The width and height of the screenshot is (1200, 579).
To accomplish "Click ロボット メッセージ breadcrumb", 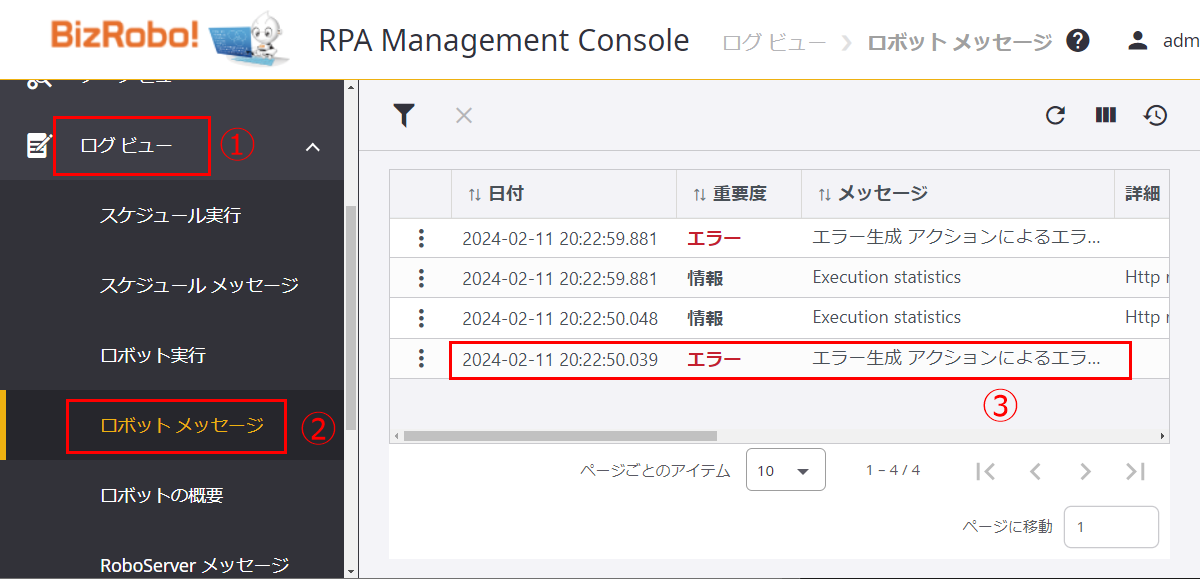I will [960, 42].
